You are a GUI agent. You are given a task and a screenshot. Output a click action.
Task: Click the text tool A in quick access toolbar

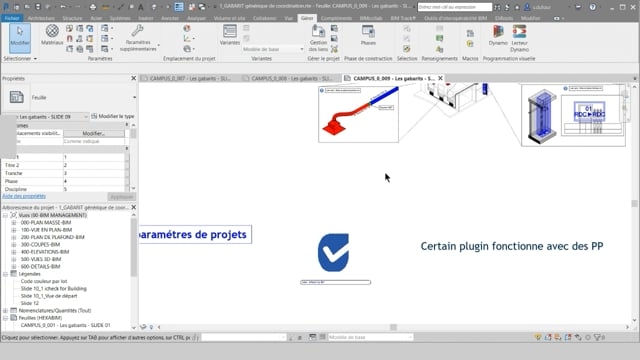[141, 7]
